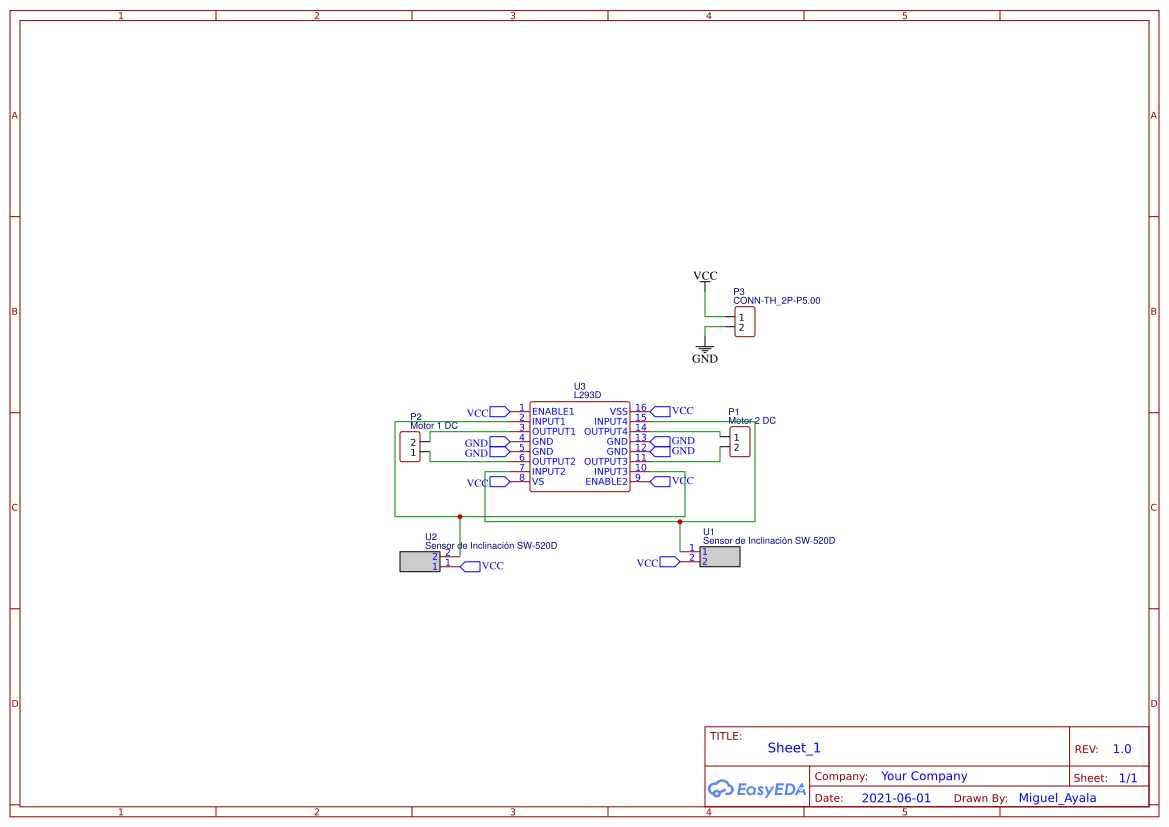Click the Your Company field in title block

click(x=923, y=776)
